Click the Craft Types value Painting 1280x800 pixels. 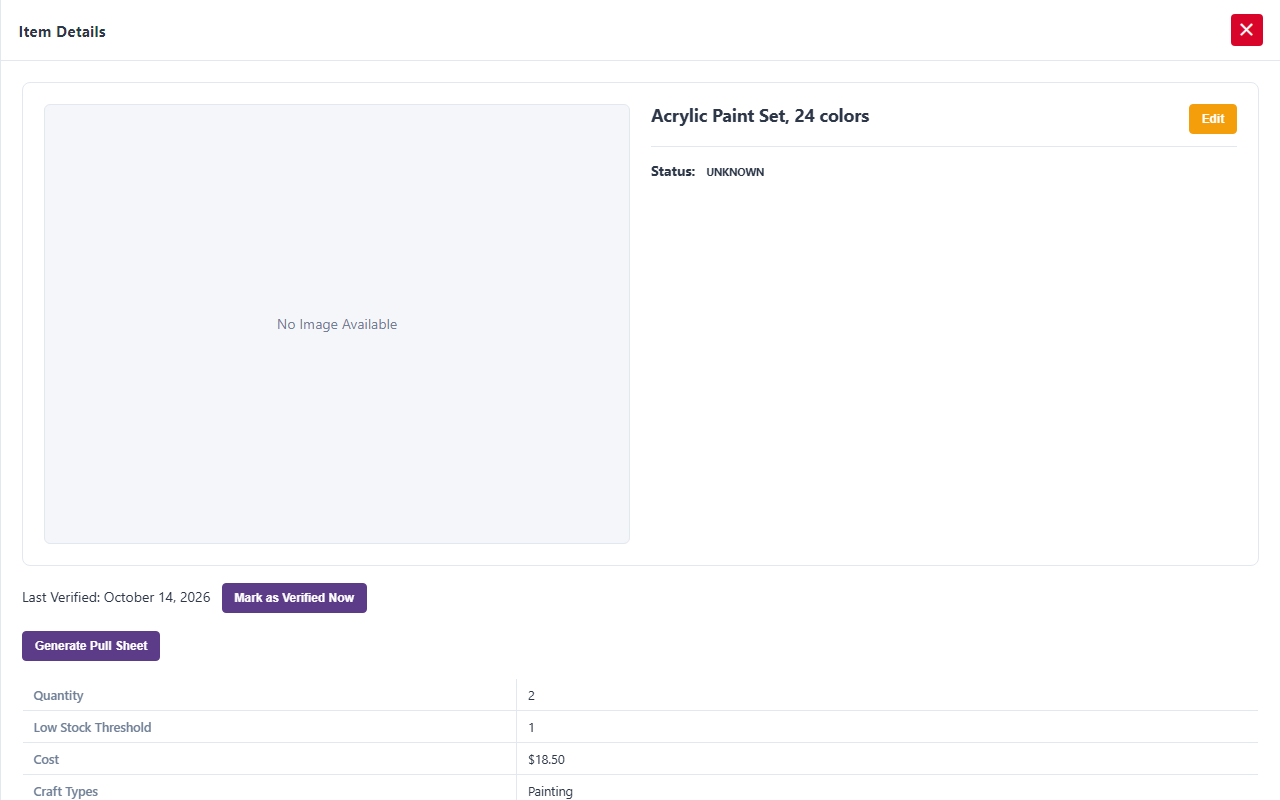(550, 791)
